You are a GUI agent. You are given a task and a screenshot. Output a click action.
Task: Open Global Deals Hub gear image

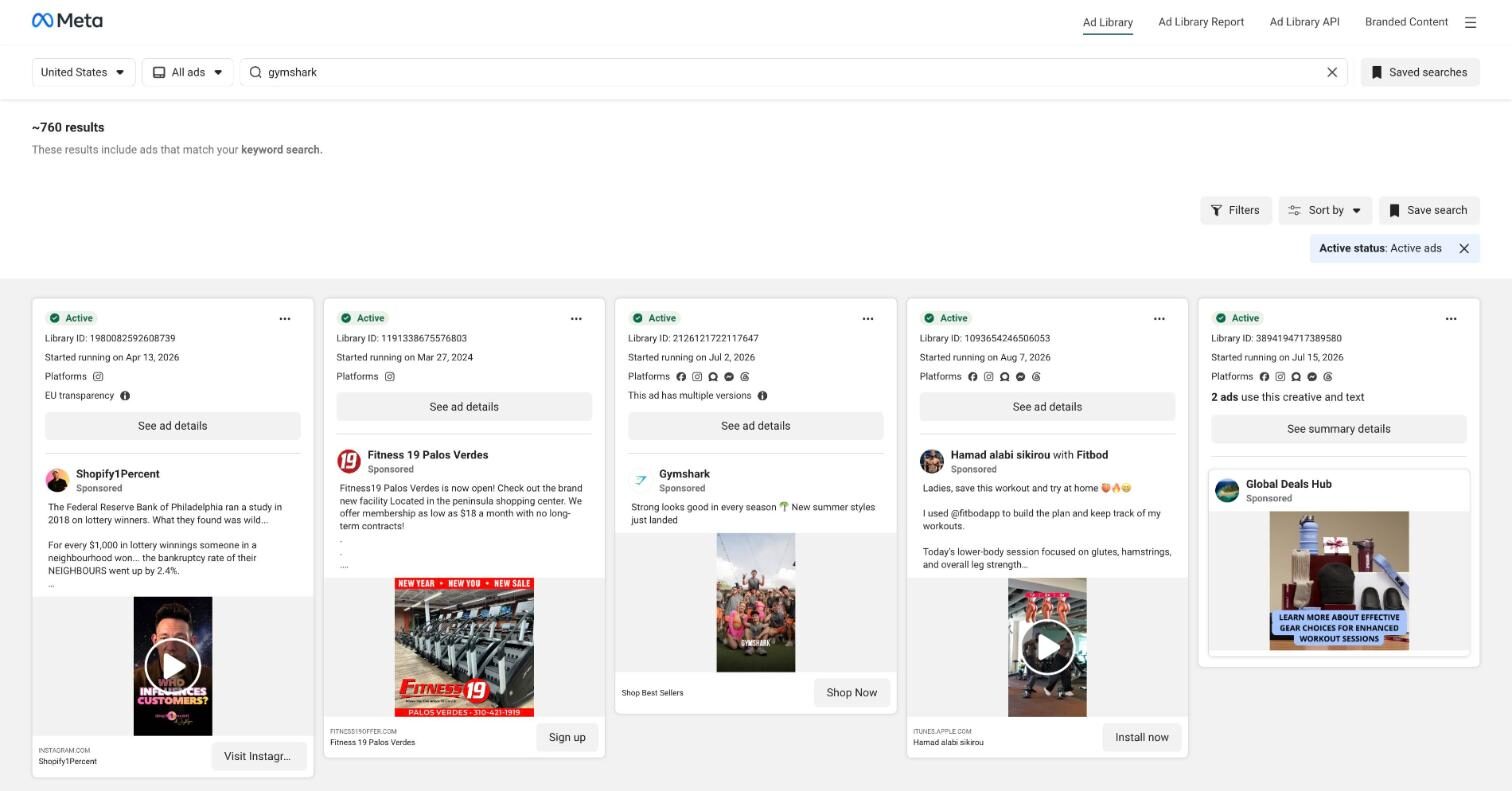(1339, 581)
